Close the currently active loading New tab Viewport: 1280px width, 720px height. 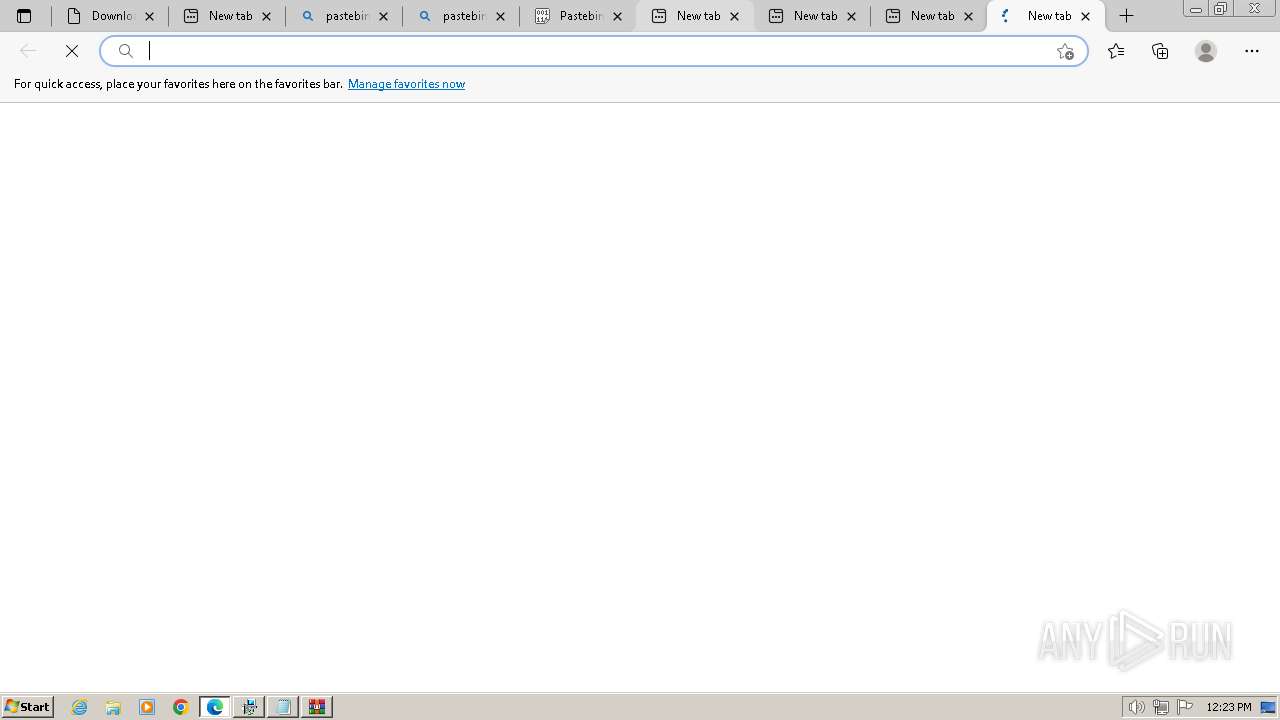point(1086,16)
